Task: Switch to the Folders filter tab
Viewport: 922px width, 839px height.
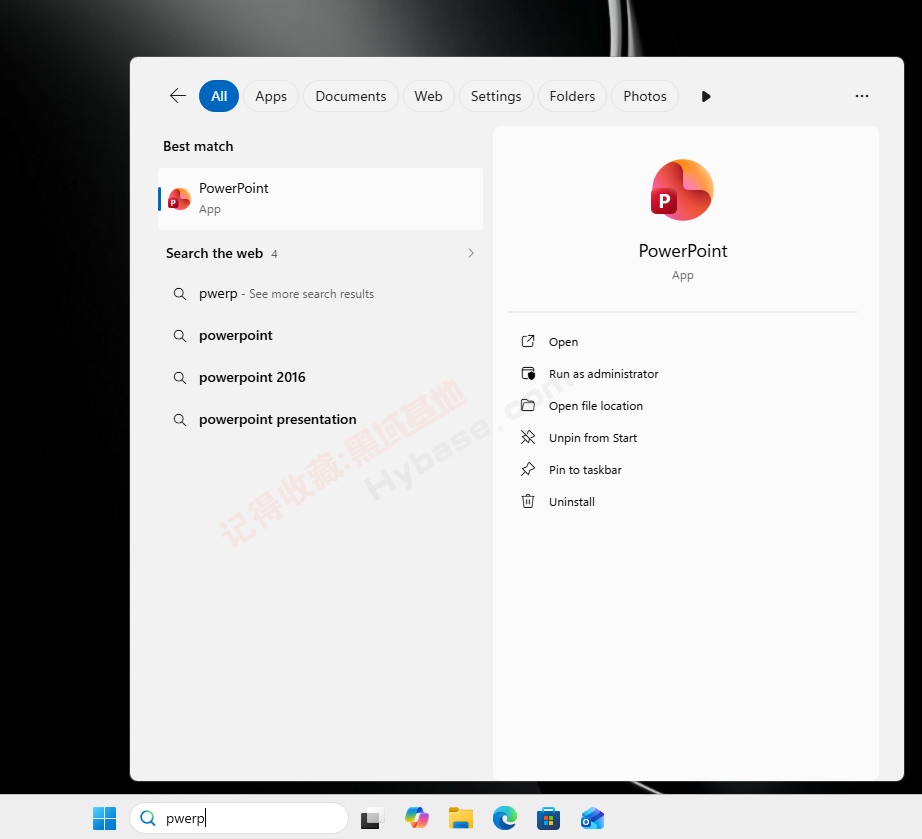Action: pos(572,96)
